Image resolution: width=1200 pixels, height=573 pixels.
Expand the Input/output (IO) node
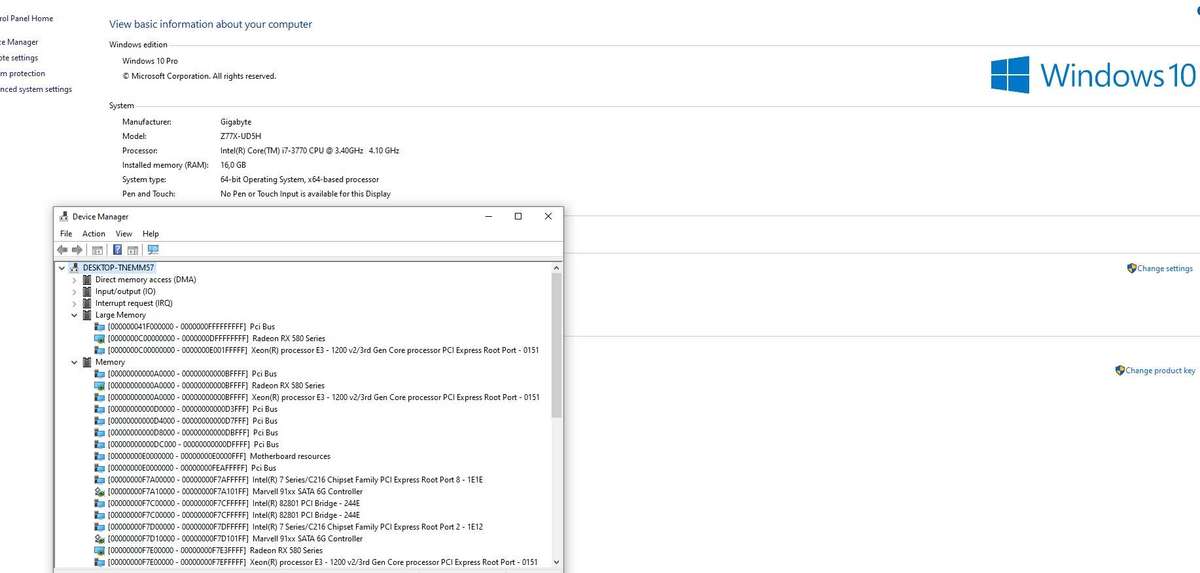[74, 292]
